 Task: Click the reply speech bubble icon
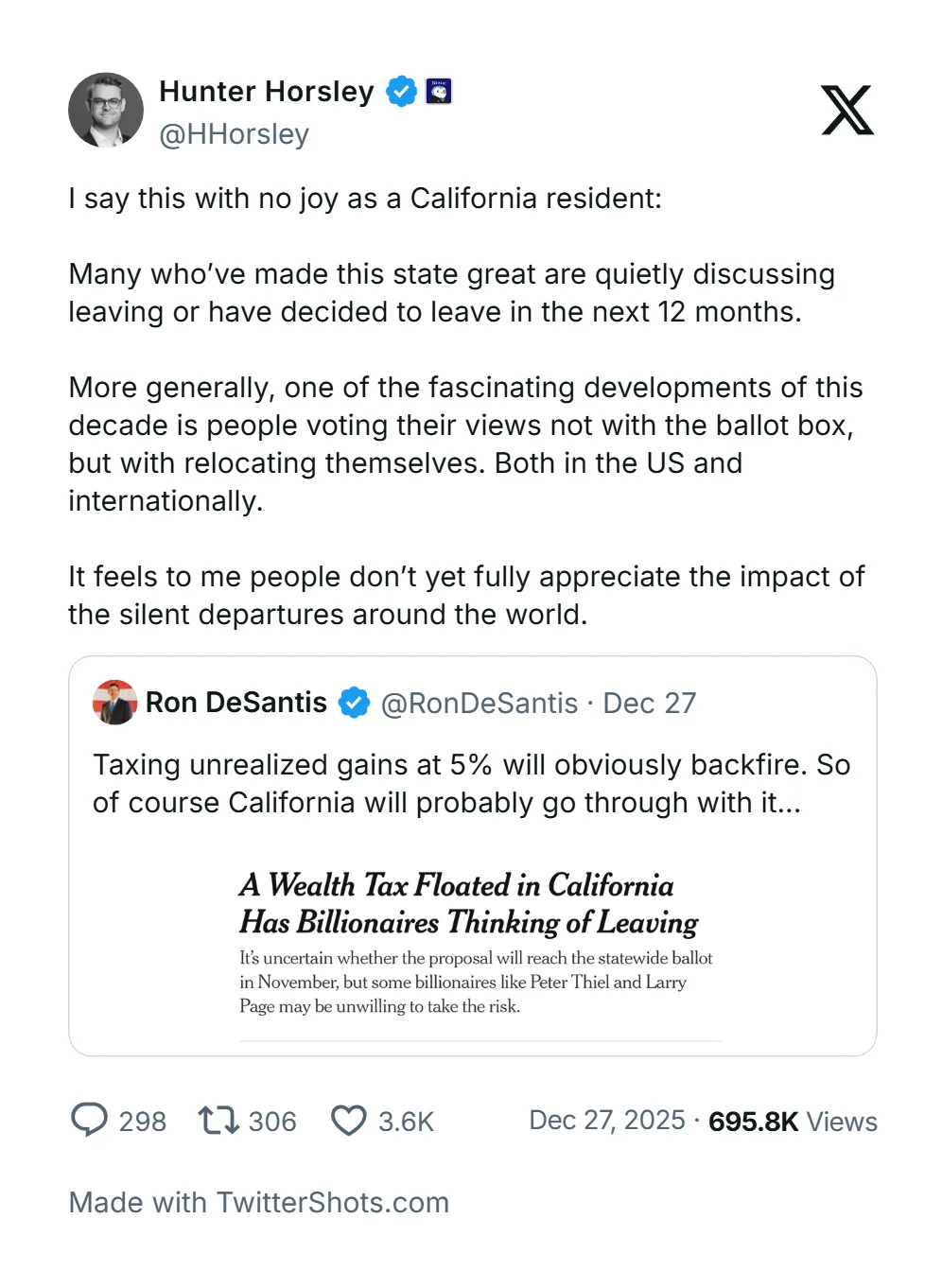click(x=90, y=1121)
